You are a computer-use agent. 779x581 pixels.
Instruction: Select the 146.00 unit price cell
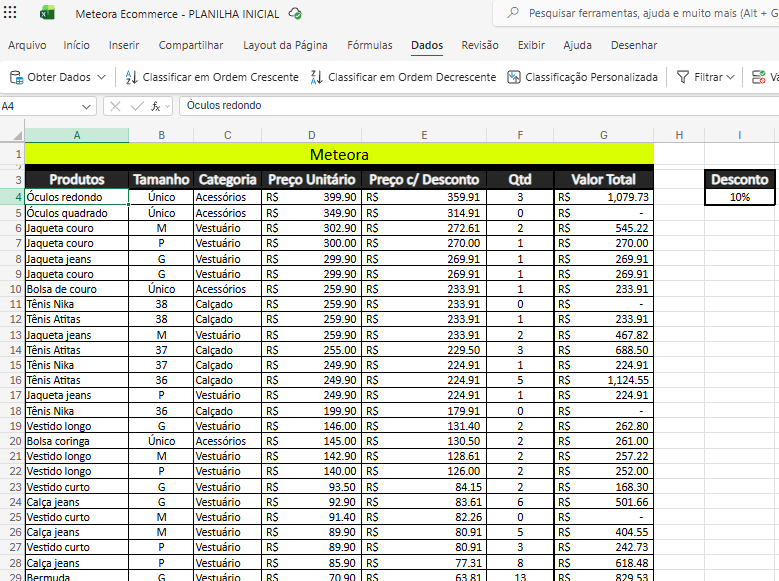click(x=312, y=426)
